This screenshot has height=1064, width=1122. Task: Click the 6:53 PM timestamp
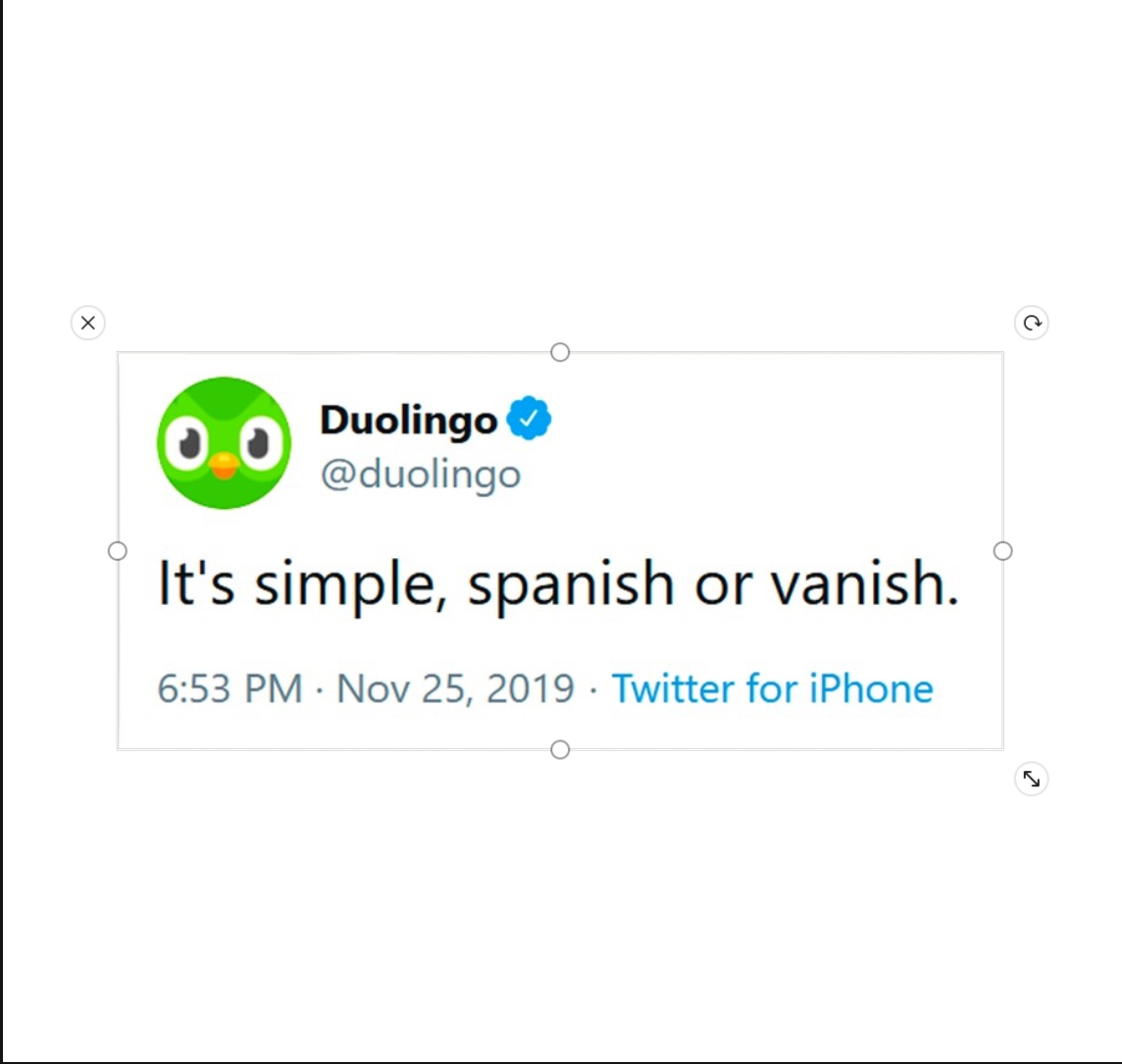pos(229,688)
